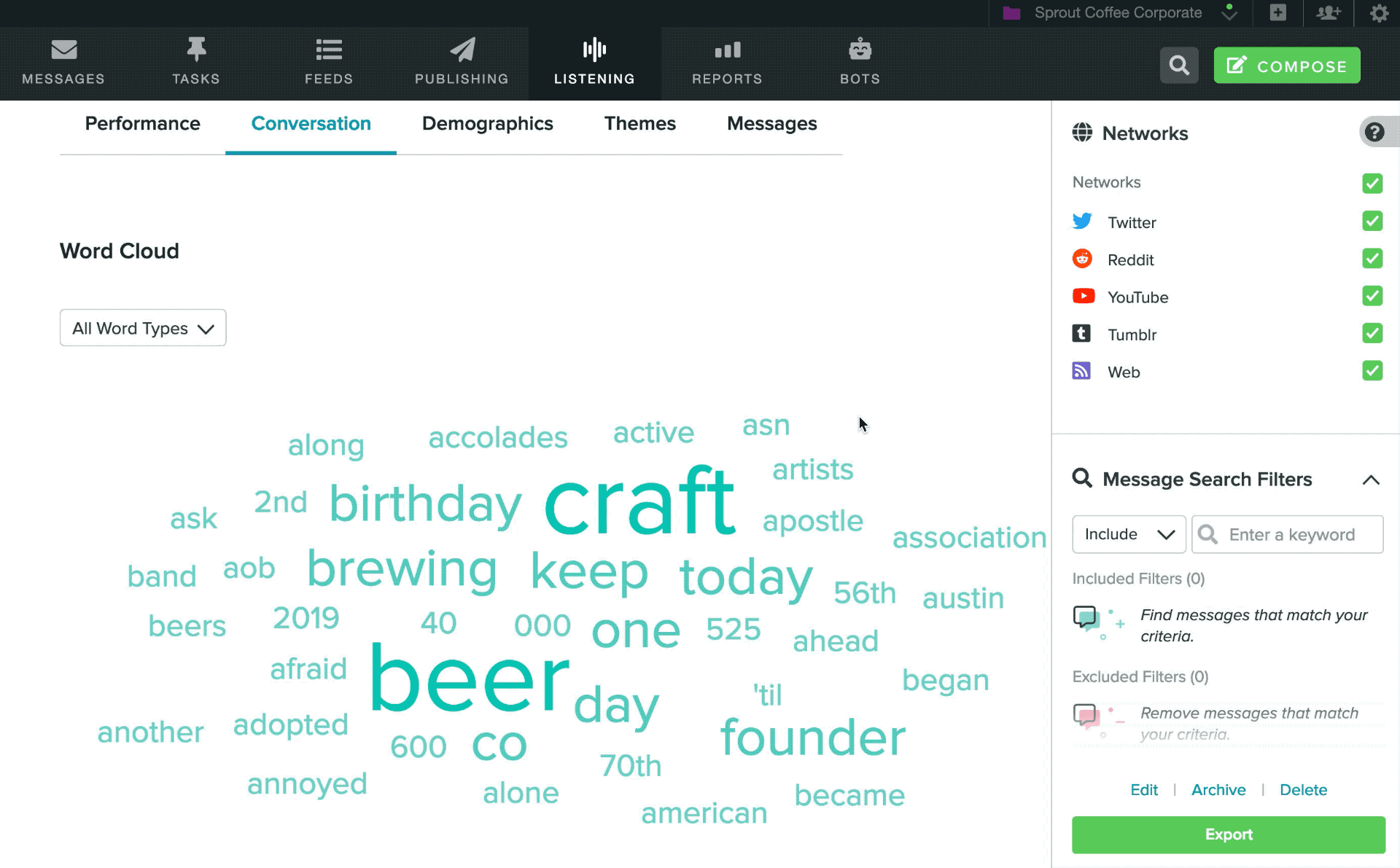
Task: Uncheck the Web network checkbox
Action: click(x=1372, y=370)
